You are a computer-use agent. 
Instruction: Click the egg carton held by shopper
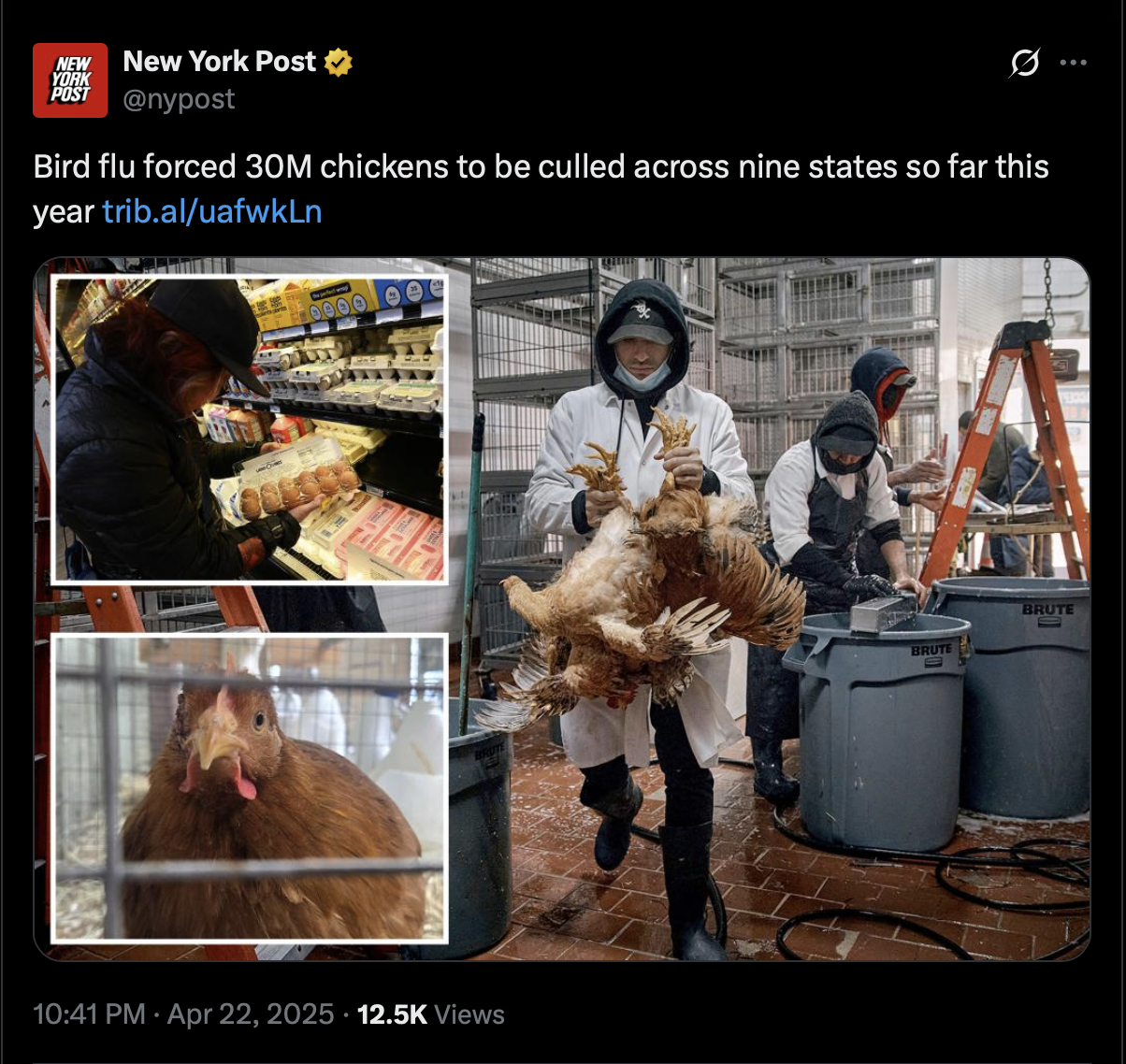[297, 483]
